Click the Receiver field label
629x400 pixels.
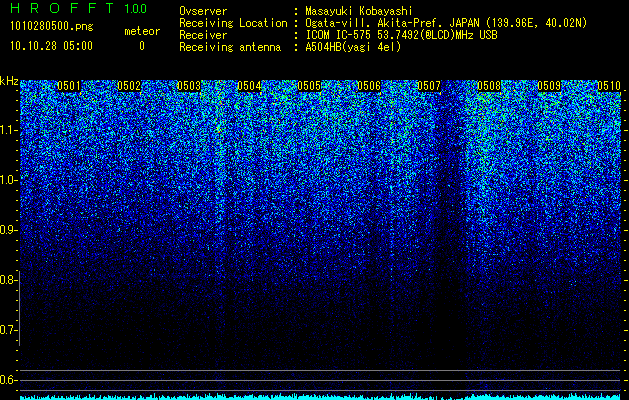coord(203,35)
